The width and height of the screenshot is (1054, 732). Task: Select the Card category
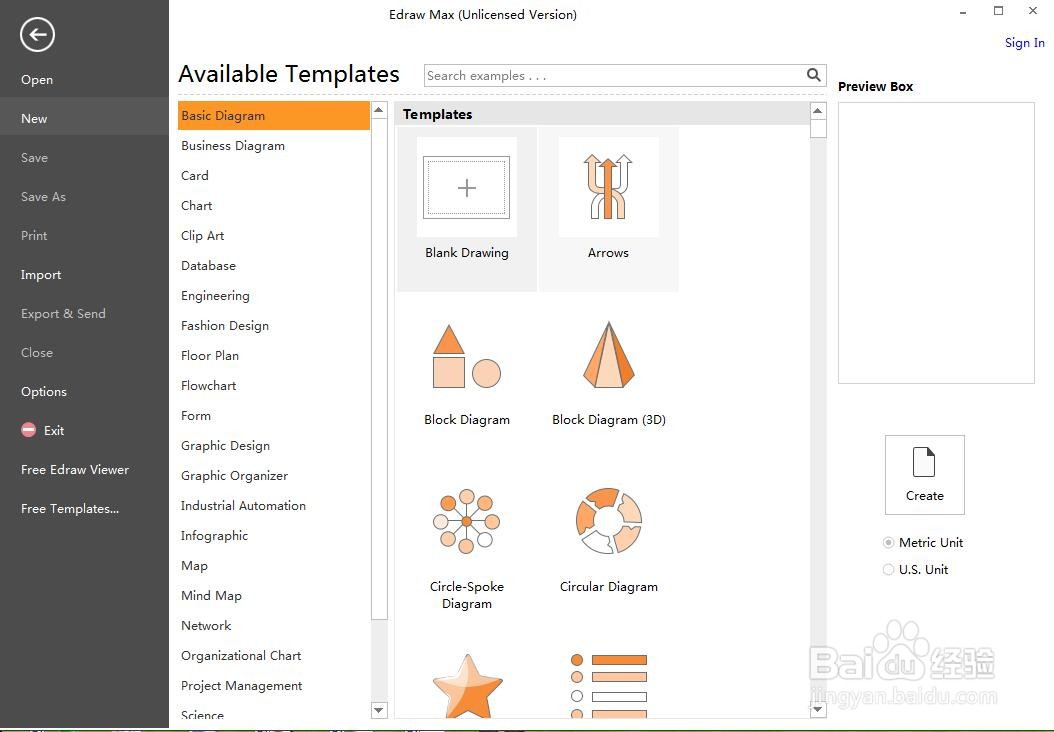195,175
